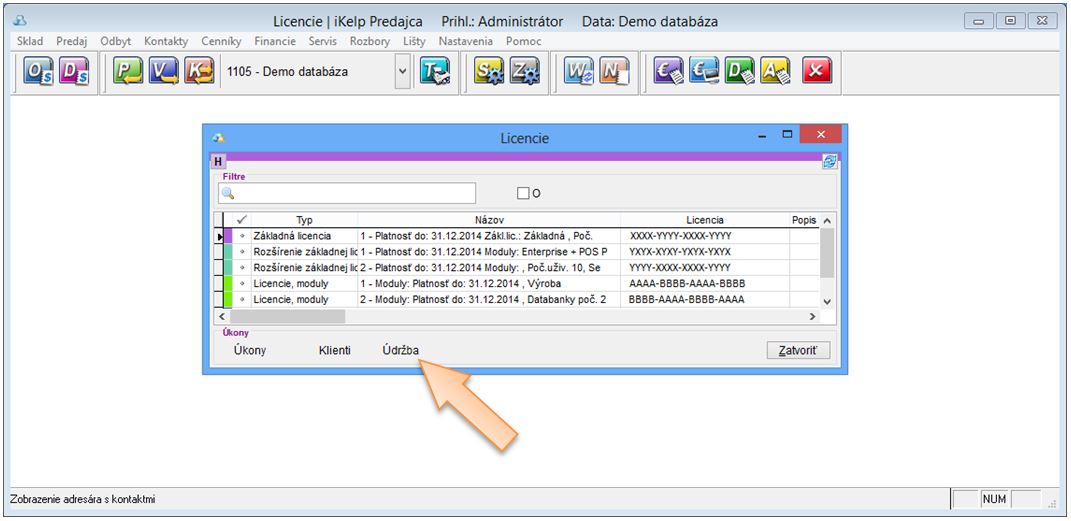
Task: Click the teal 'T' toolbar icon
Action: [435, 73]
